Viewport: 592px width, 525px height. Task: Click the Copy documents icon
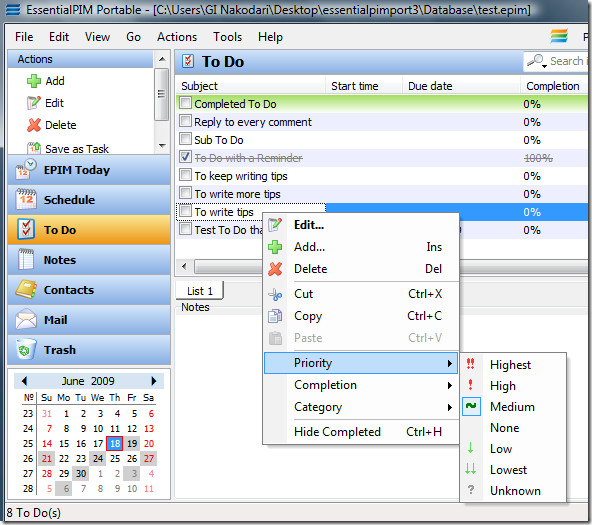[x=275, y=316]
